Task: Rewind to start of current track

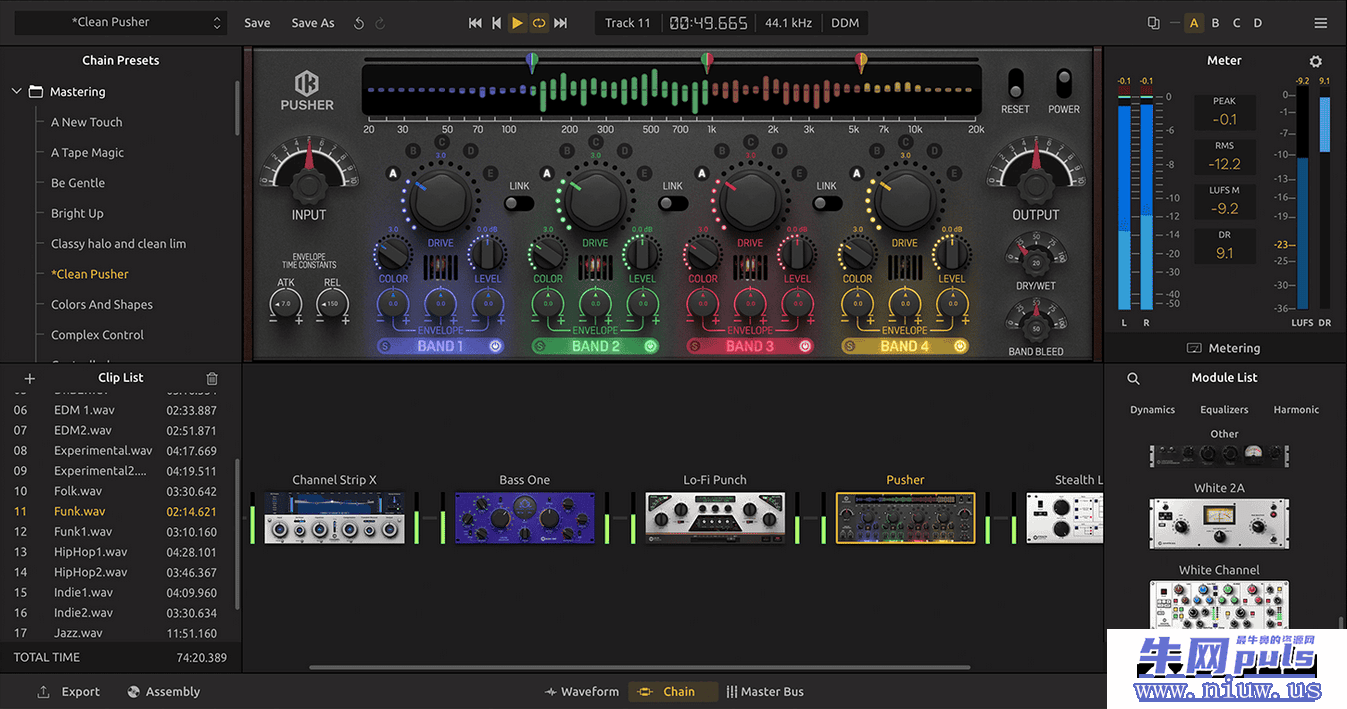Action: pyautogui.click(x=496, y=23)
